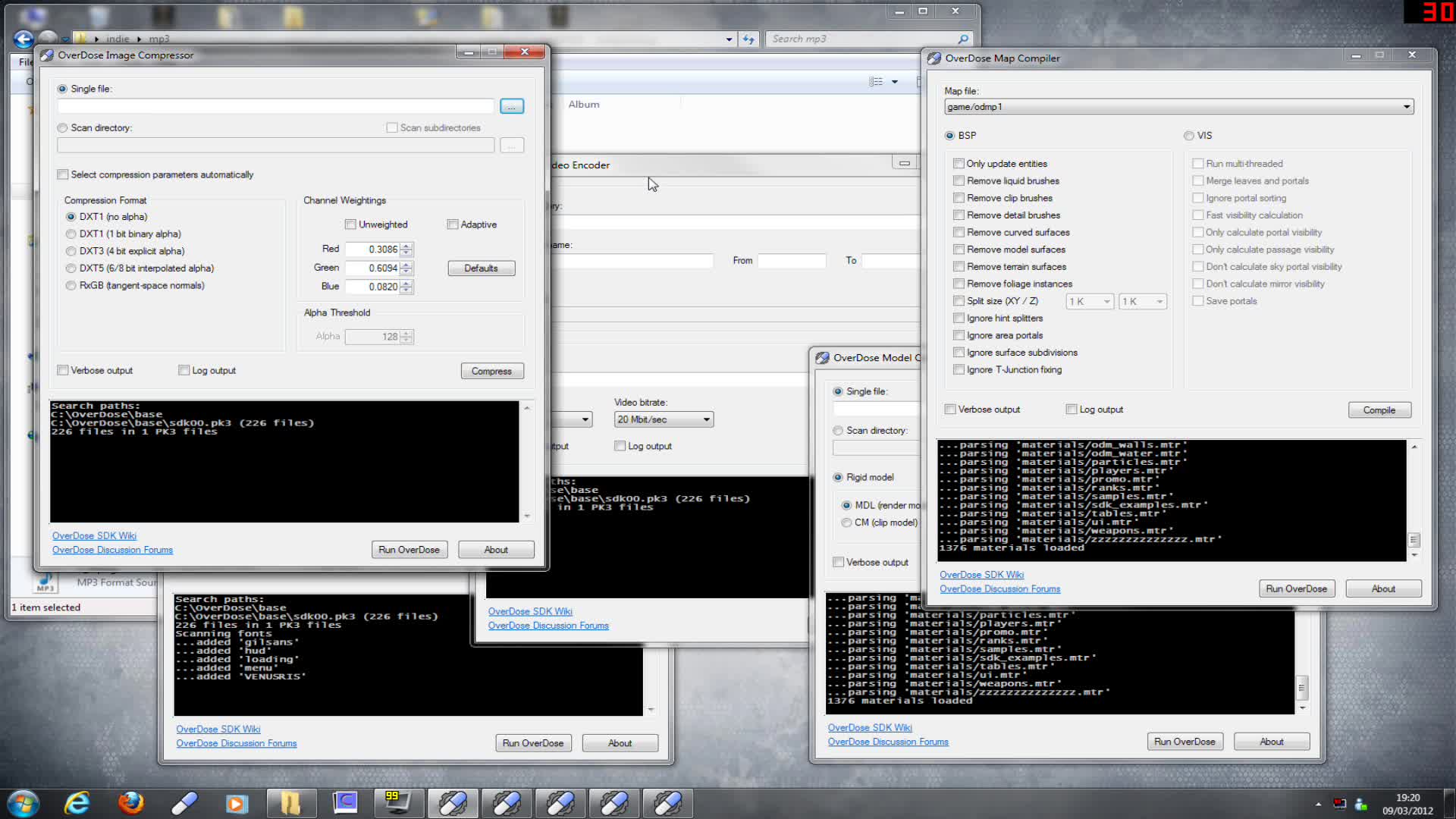Image resolution: width=1456 pixels, height=819 pixels.
Task: Click the back arrow in Explorer window
Action: point(24,39)
